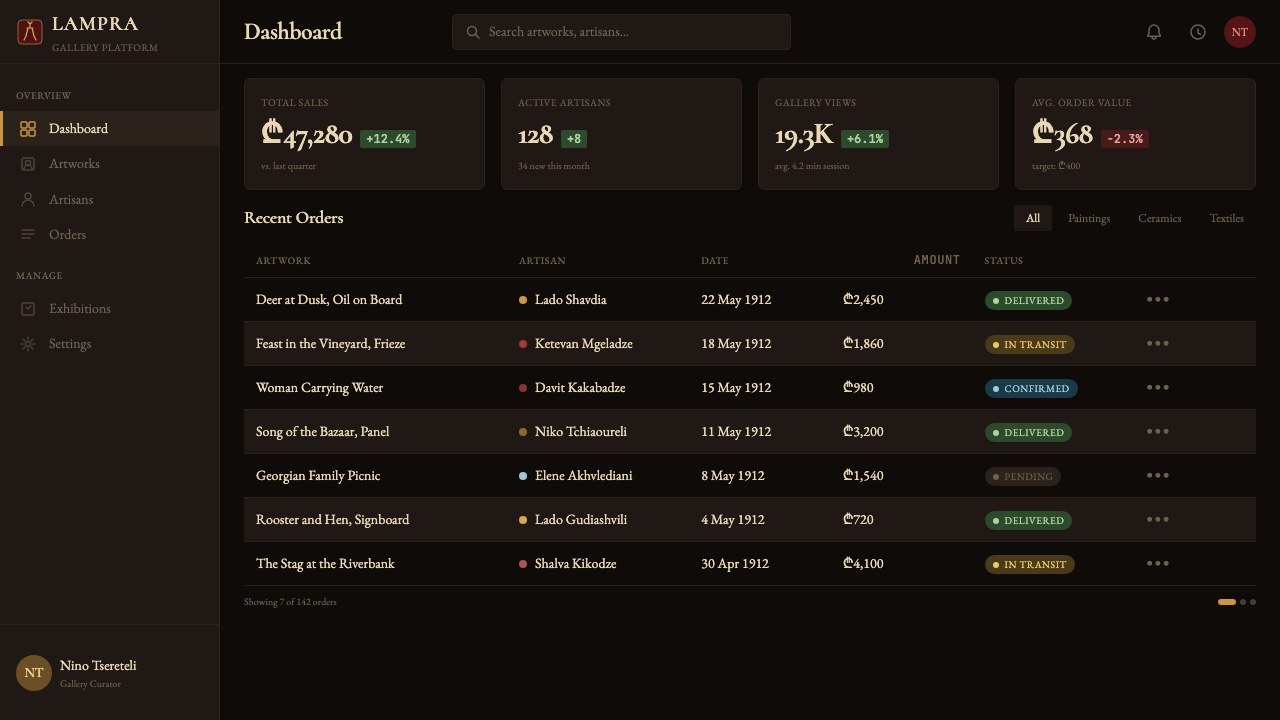
Task: Filter orders by Textiles
Action: click(x=1227, y=218)
